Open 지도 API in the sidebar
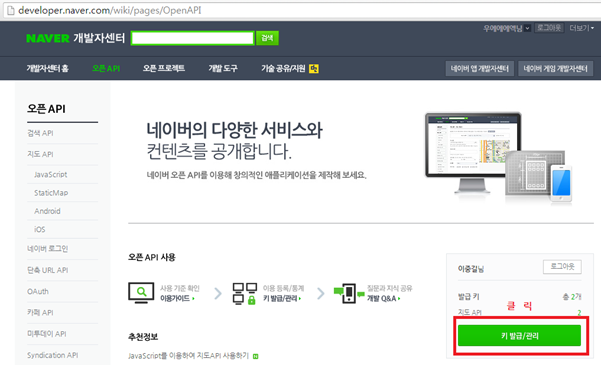Screen dimensions: 601x365 click(40, 154)
